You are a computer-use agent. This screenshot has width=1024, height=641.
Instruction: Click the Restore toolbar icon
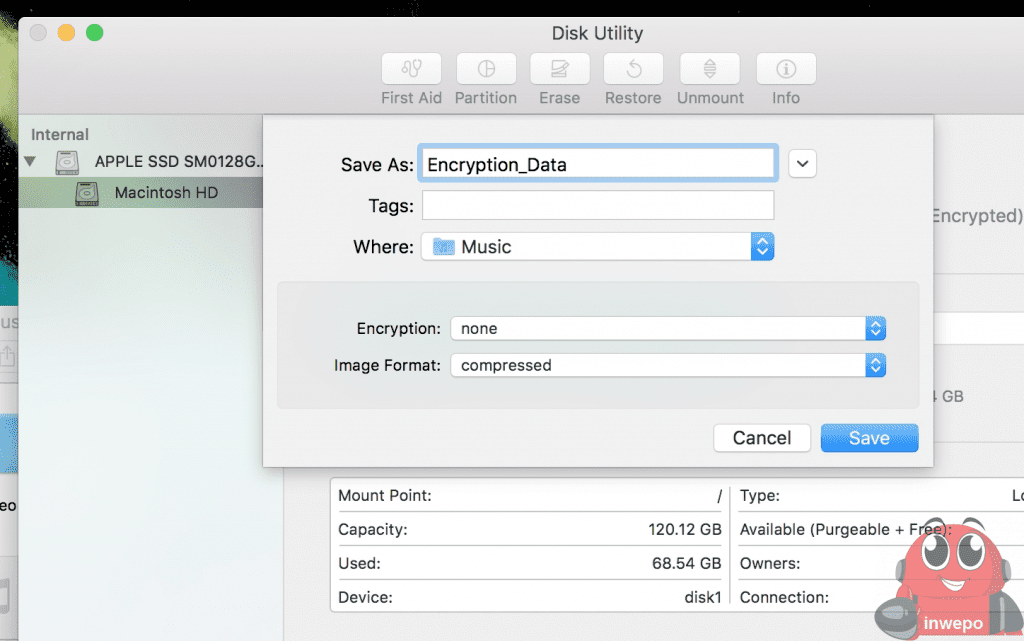(x=633, y=69)
